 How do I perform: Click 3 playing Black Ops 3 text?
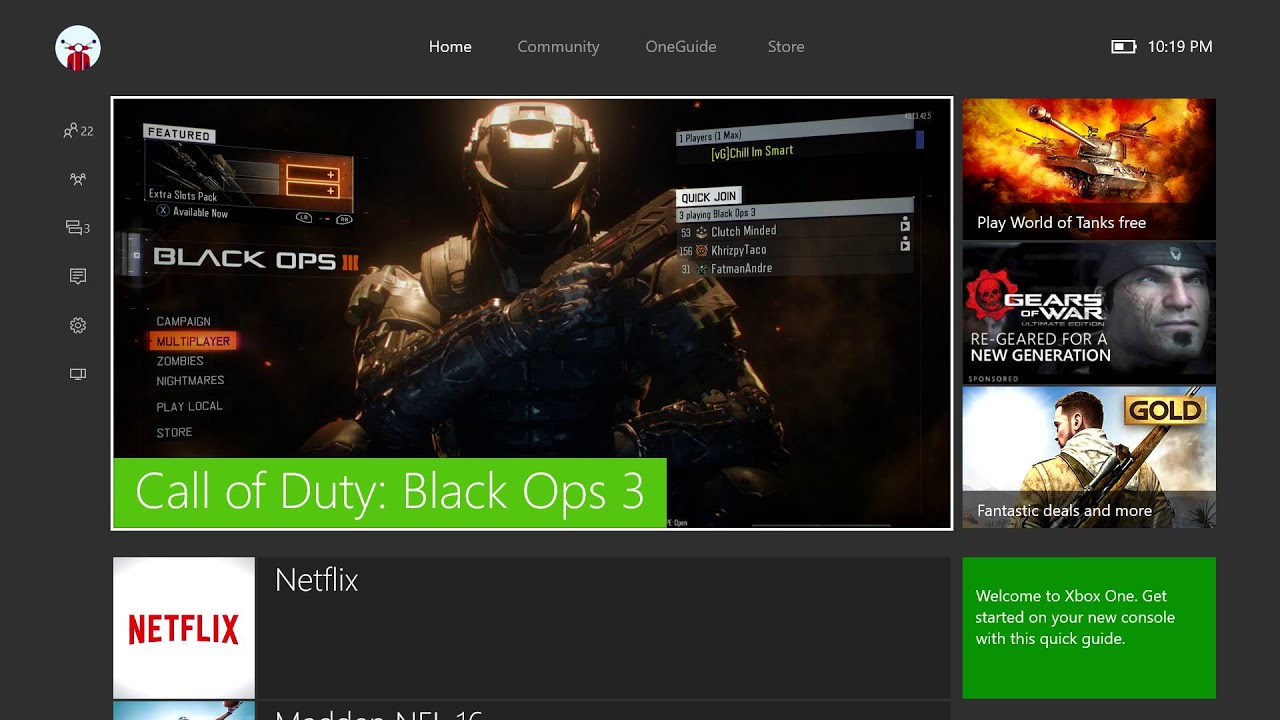[x=717, y=214]
